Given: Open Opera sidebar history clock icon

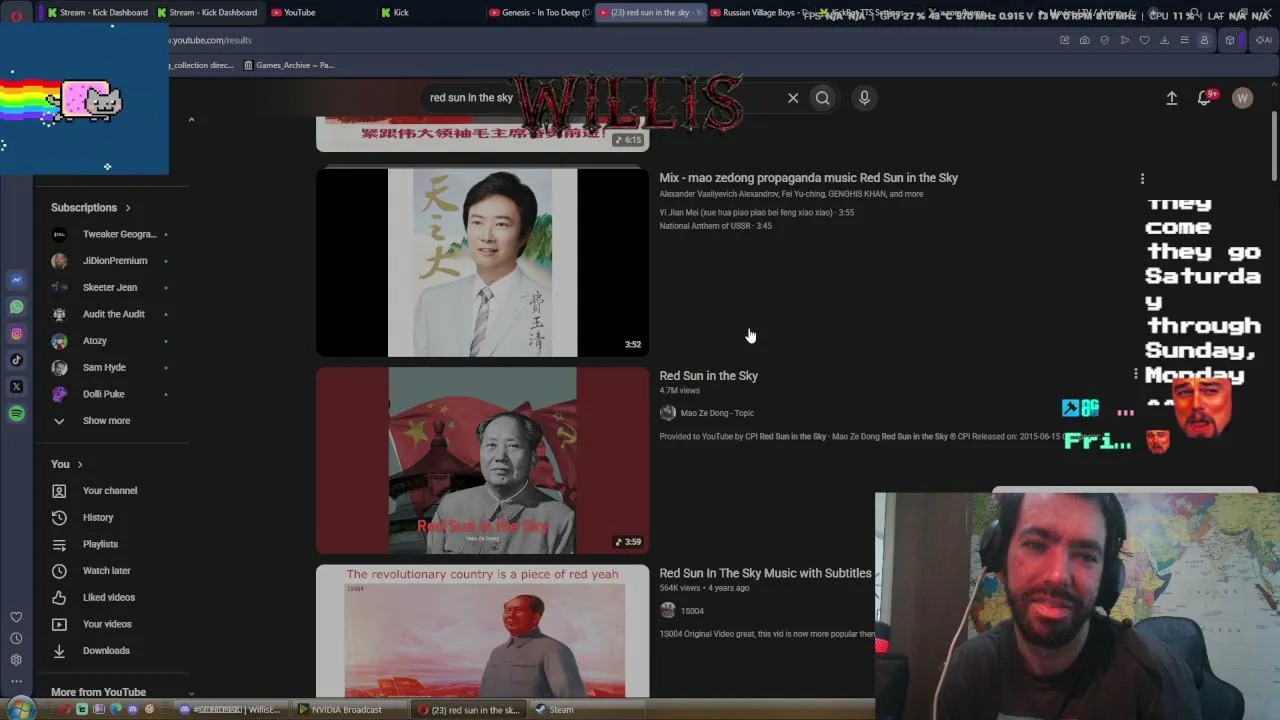Looking at the screenshot, I should [16, 638].
